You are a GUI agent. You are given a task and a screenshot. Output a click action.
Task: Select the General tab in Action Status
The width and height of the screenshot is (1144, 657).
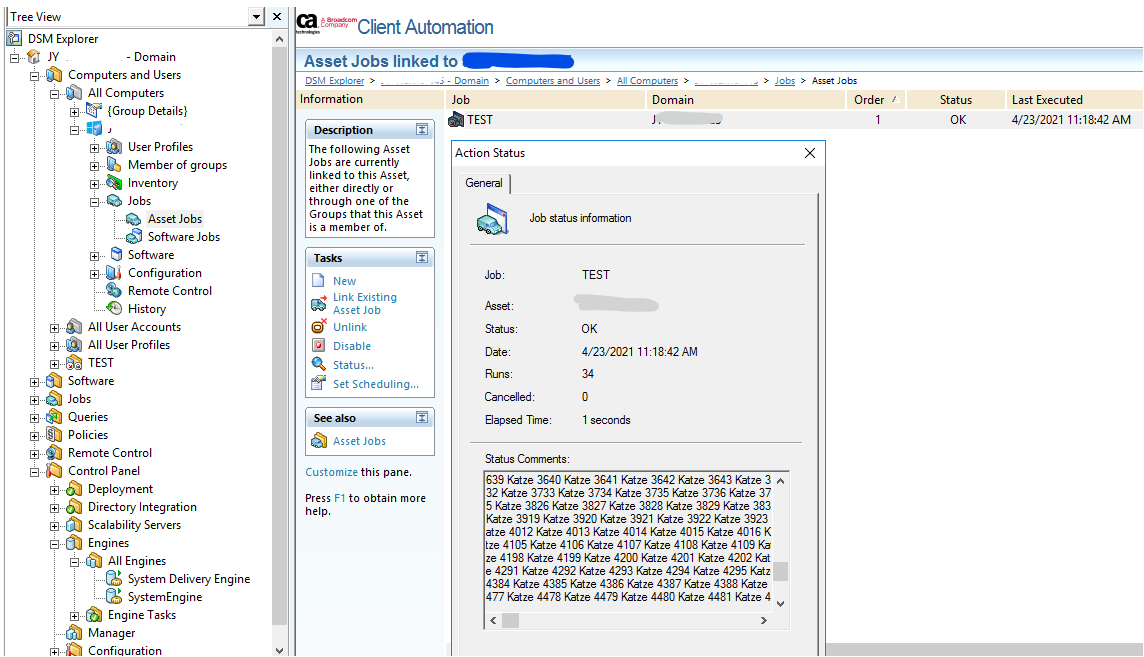pos(484,183)
